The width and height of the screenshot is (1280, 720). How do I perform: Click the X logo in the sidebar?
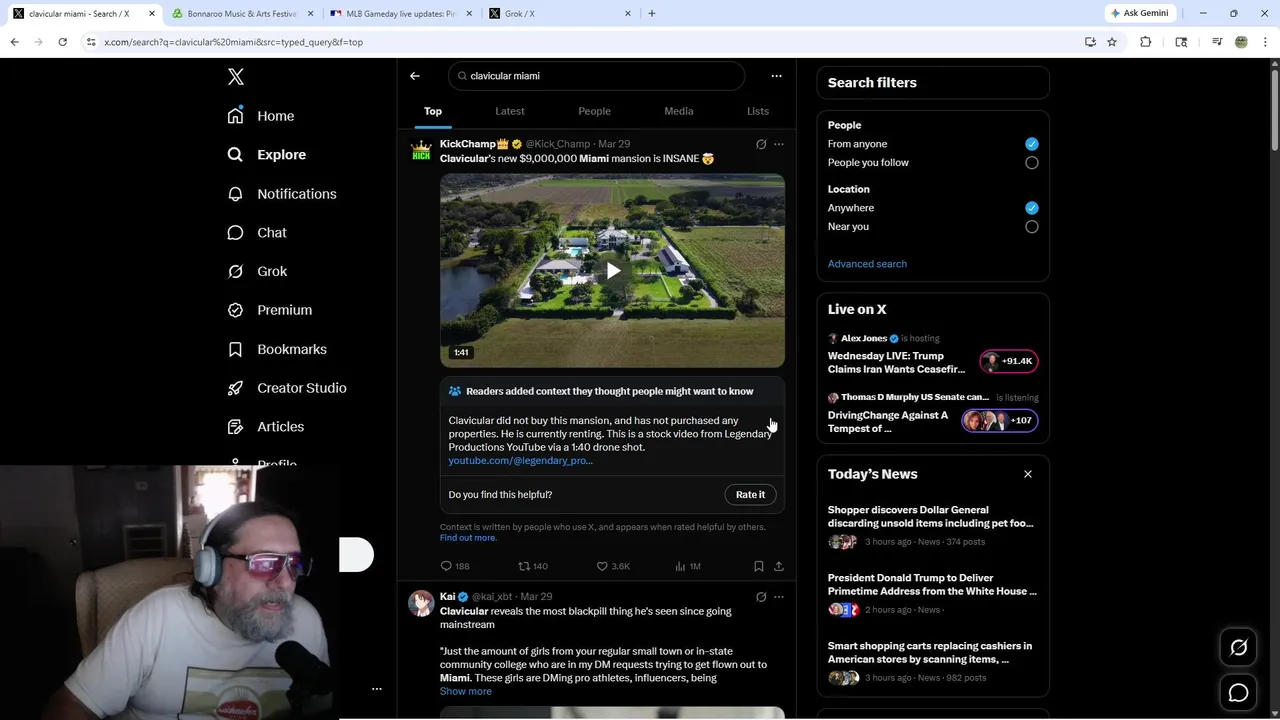pyautogui.click(x=235, y=77)
